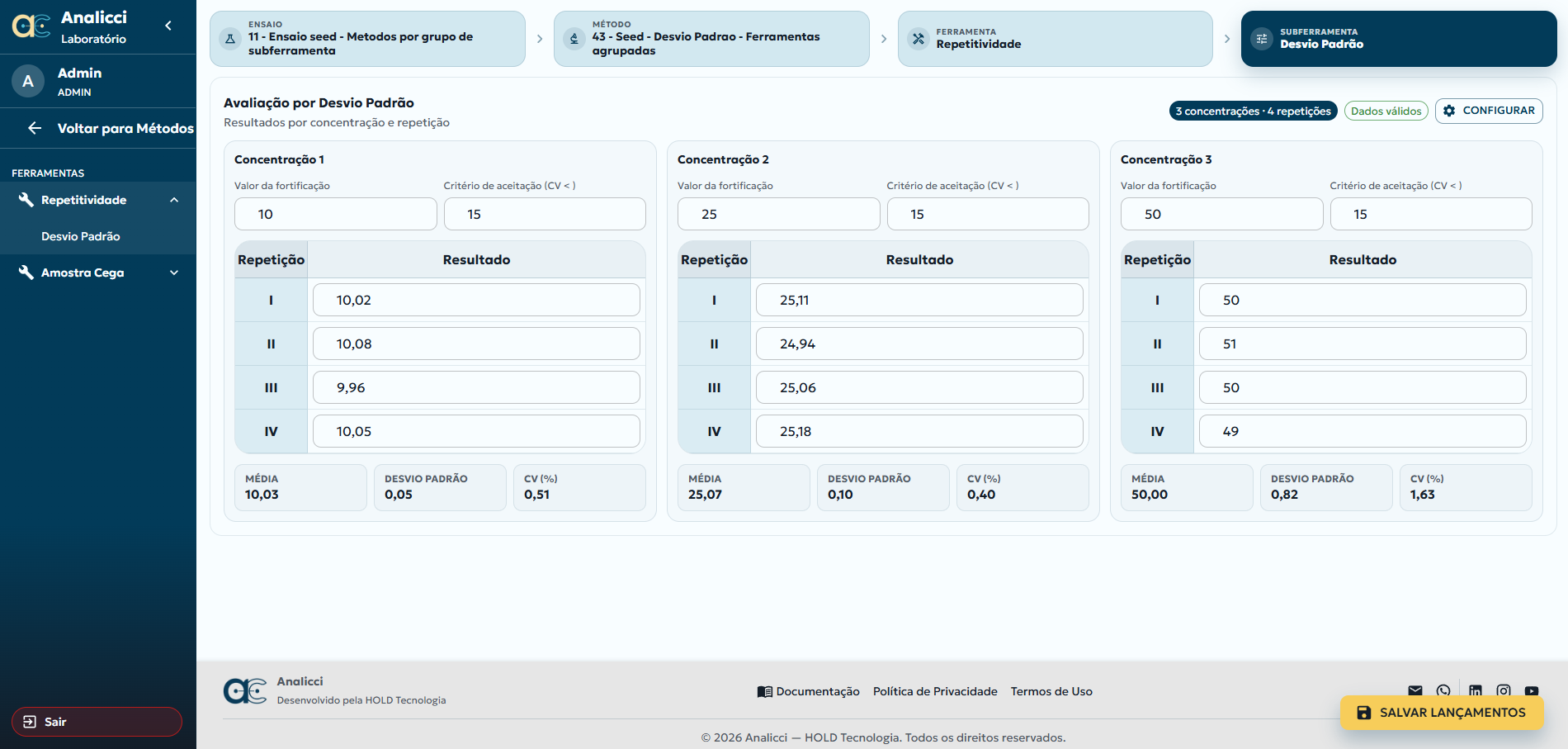Open the YouTube icon in the footer
The width and height of the screenshot is (1568, 749).
click(x=1532, y=691)
